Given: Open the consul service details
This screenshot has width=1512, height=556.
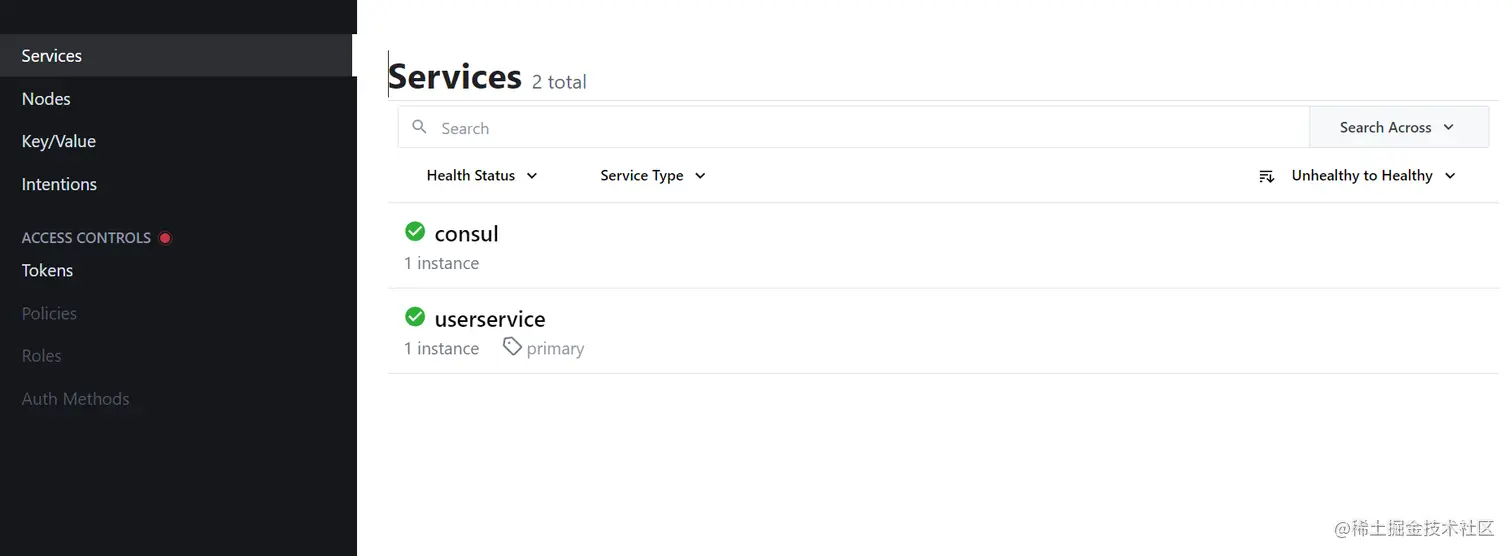Looking at the screenshot, I should (x=466, y=234).
